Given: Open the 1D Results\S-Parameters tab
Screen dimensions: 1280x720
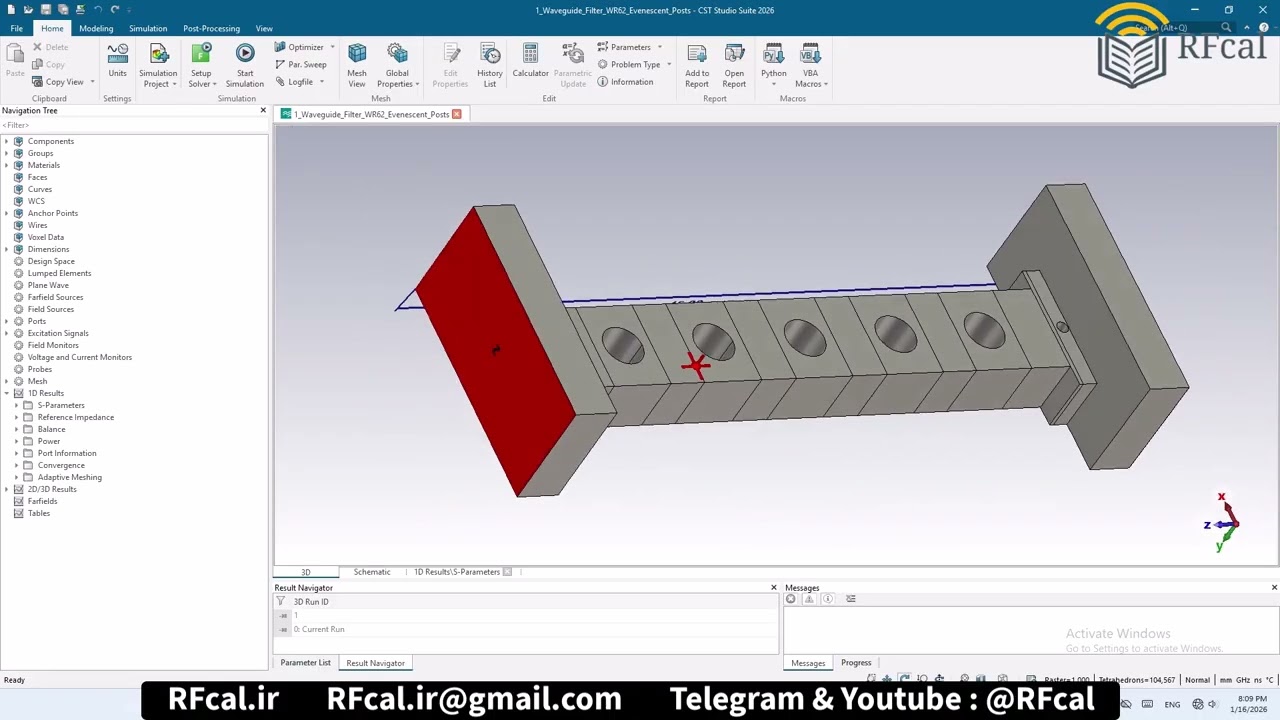Looking at the screenshot, I should [x=457, y=572].
